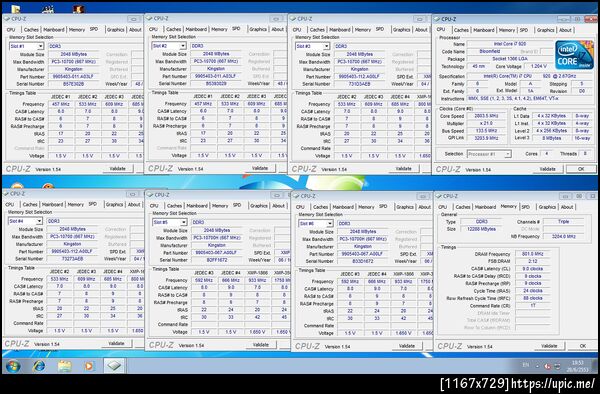Launch Internet Explorer from the taskbar
The width and height of the screenshot is (600, 394).
coord(39,366)
